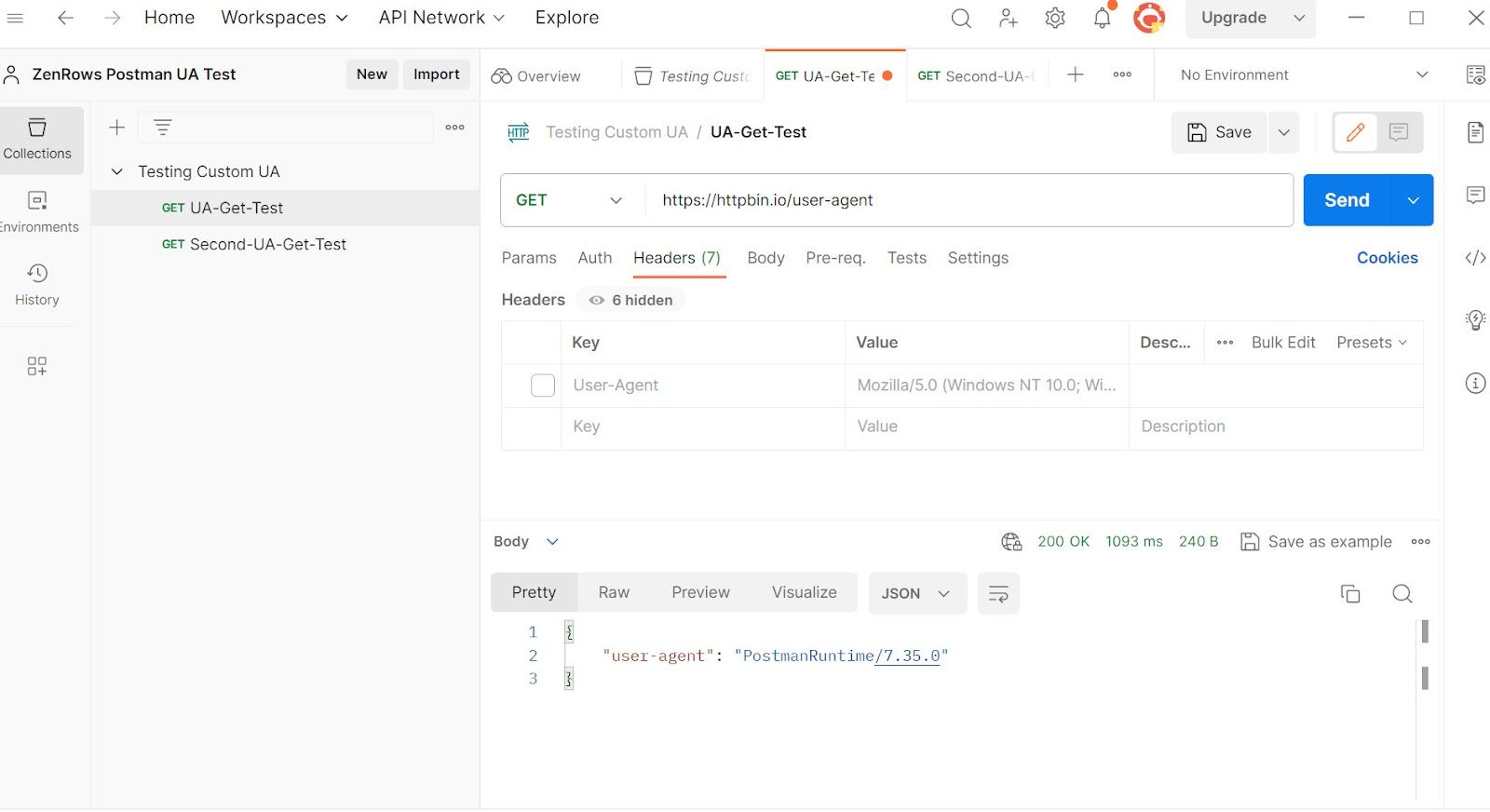Open the Cookies link

(x=1387, y=258)
